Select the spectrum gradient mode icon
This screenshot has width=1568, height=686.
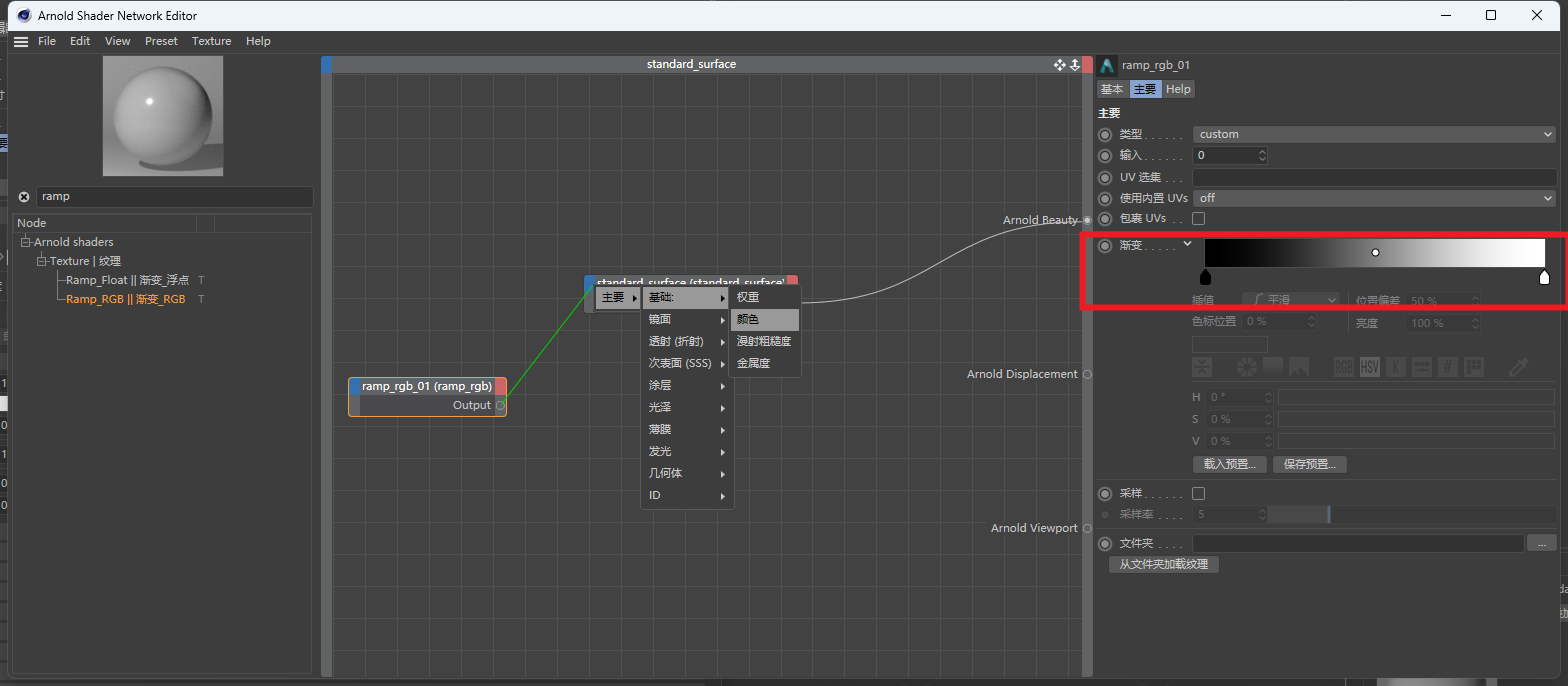pos(1273,367)
